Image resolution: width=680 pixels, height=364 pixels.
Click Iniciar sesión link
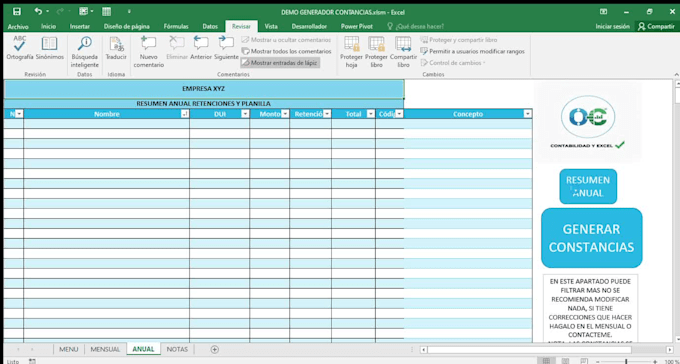click(x=612, y=26)
